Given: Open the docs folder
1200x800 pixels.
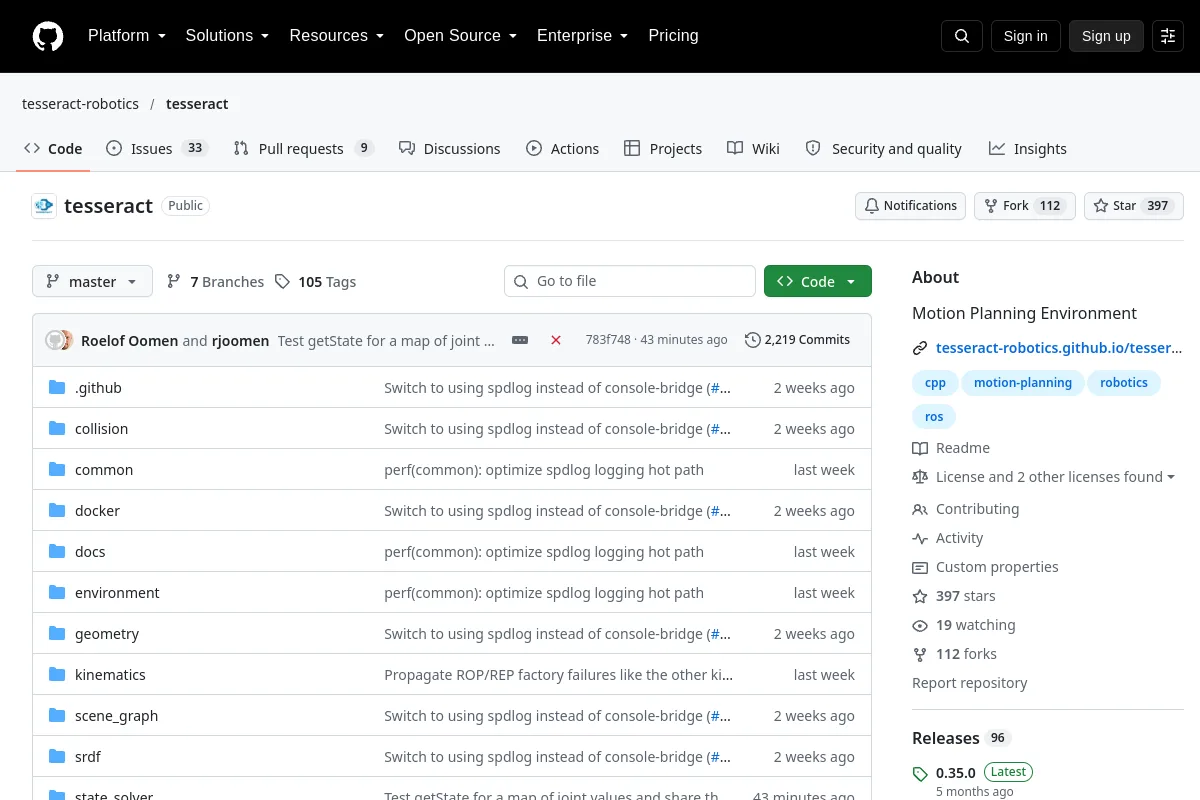Looking at the screenshot, I should click(x=90, y=552).
